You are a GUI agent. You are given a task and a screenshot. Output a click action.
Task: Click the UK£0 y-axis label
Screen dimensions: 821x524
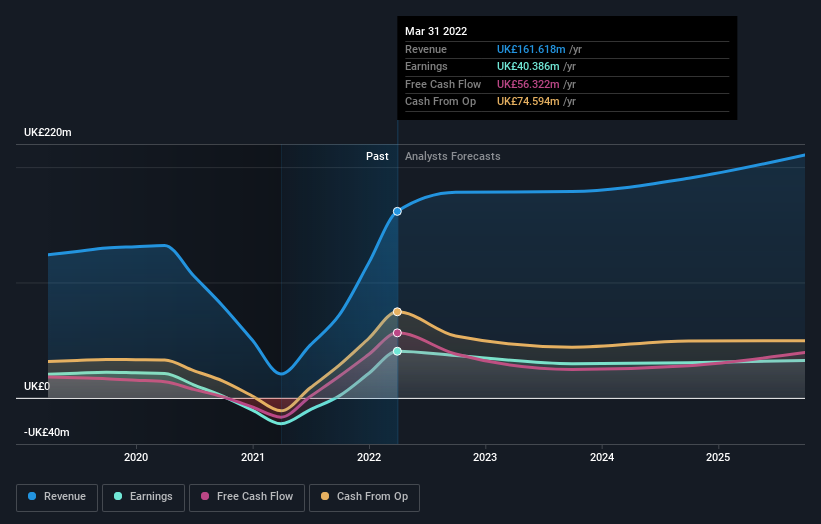[37, 386]
